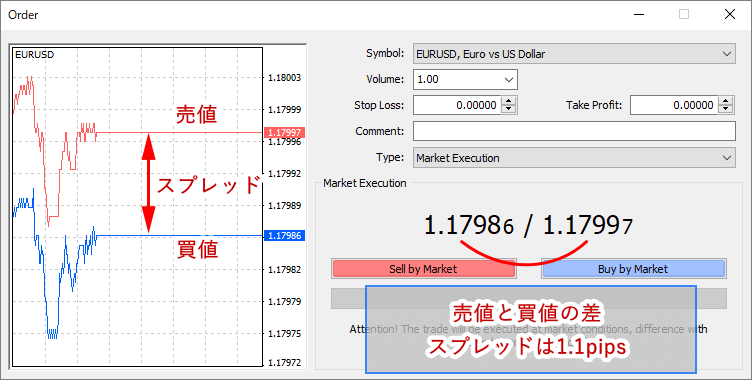The width and height of the screenshot is (752, 380).
Task: Click the Volume value 1.00 field
Action: tap(457, 80)
